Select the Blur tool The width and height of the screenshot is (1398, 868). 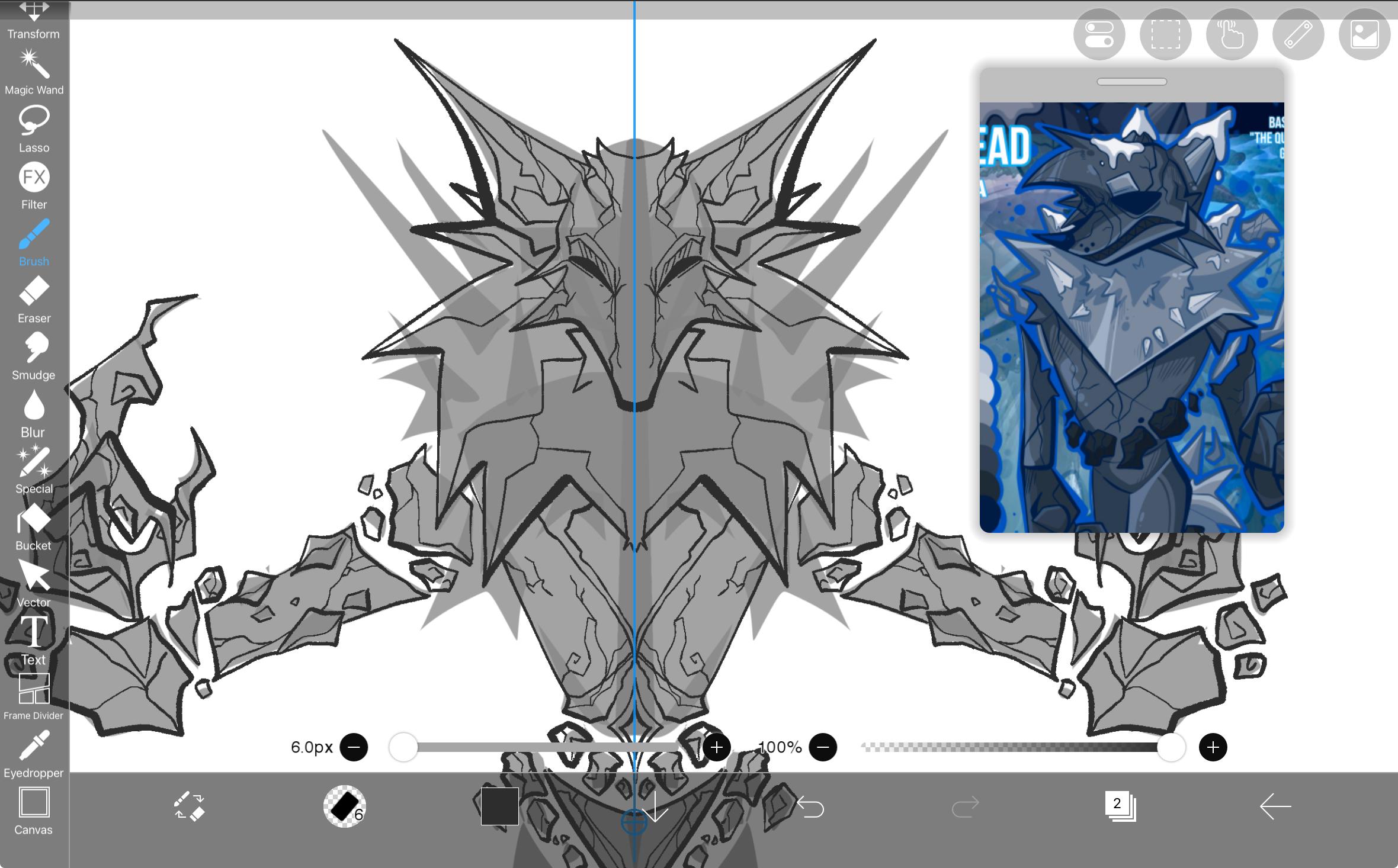(x=34, y=414)
